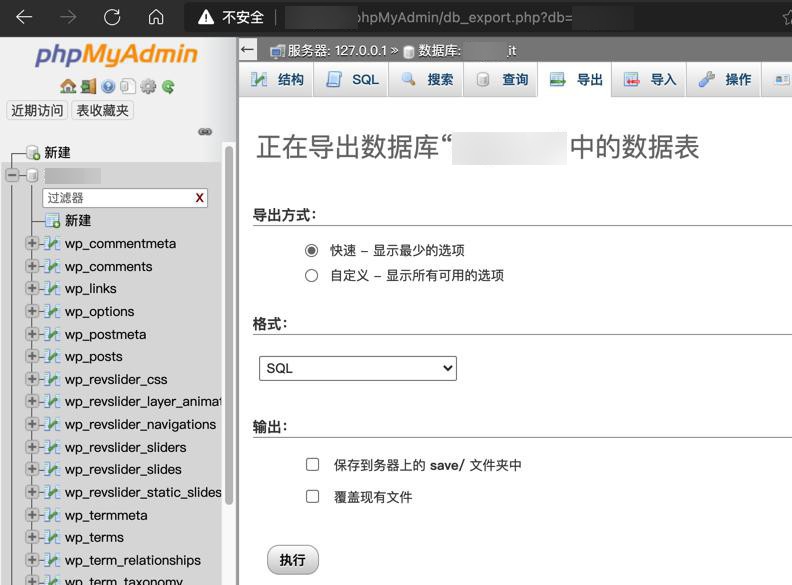The image size is (792, 585).
Task: Click wp_postmeta table structure icon
Action: (x=52, y=334)
